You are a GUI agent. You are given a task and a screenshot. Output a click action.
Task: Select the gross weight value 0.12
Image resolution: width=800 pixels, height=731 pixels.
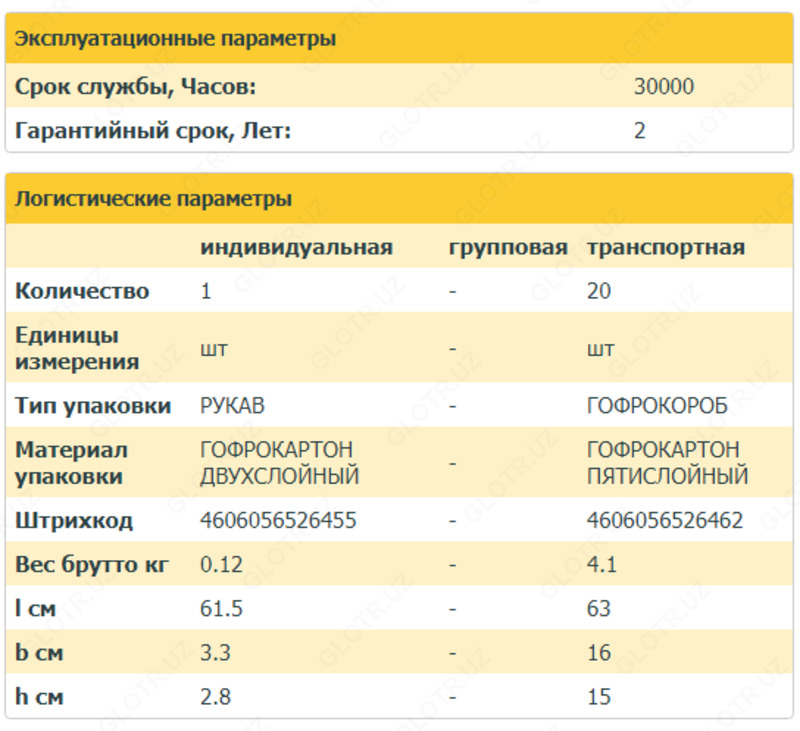click(x=221, y=565)
